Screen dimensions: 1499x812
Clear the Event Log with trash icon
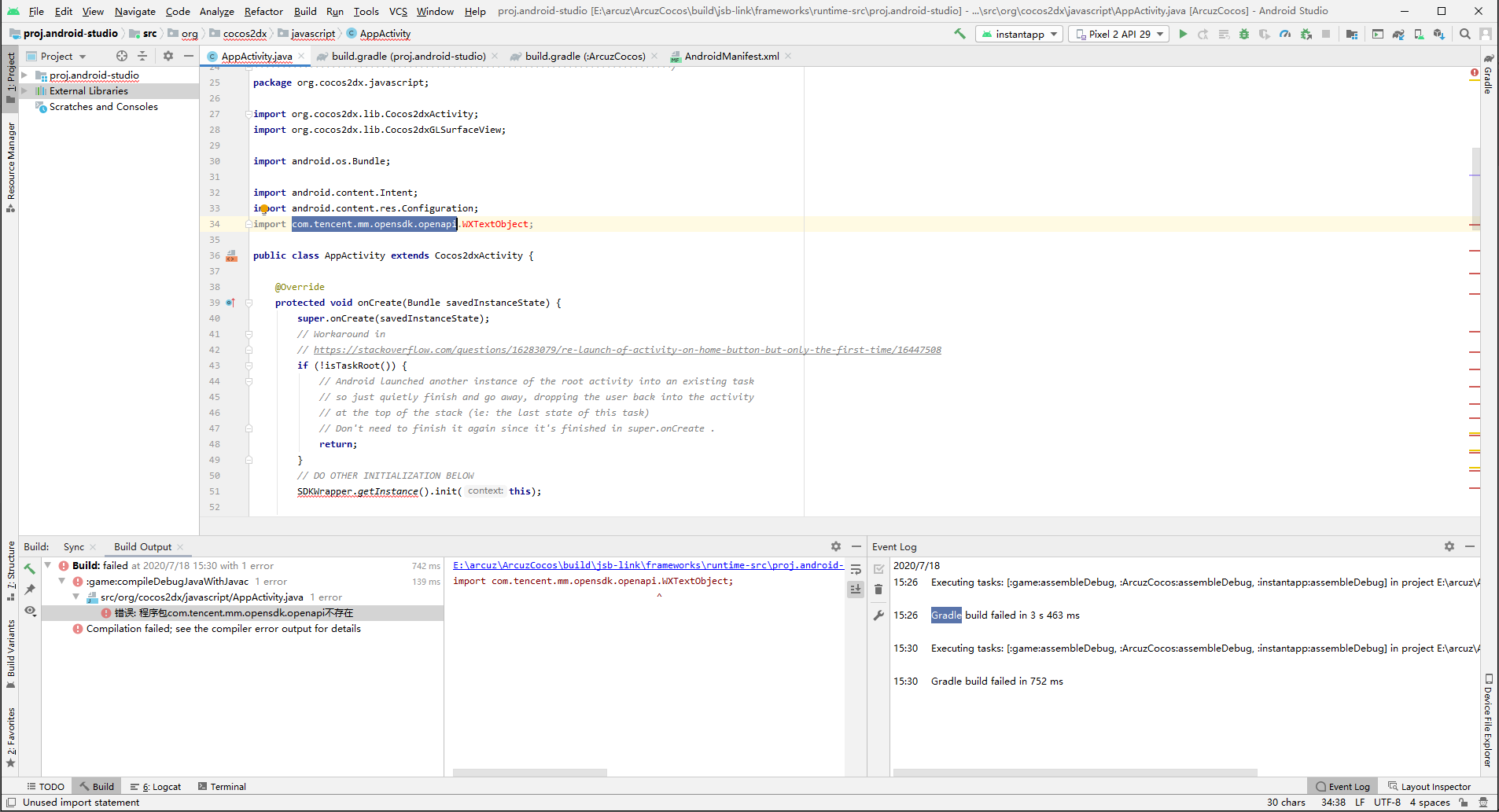tap(878, 589)
